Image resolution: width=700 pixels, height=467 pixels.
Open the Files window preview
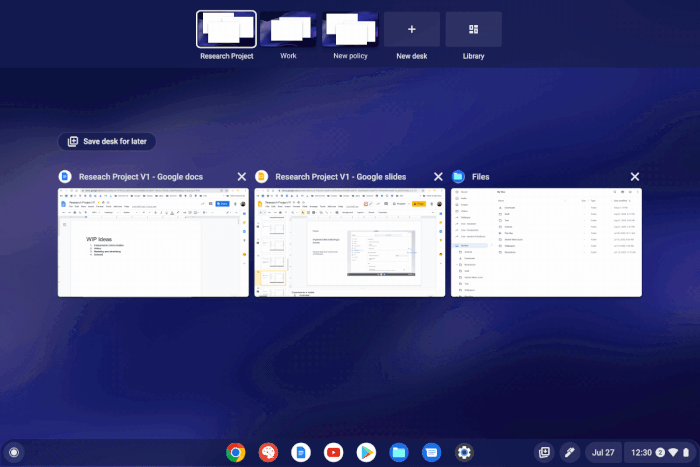[546, 242]
